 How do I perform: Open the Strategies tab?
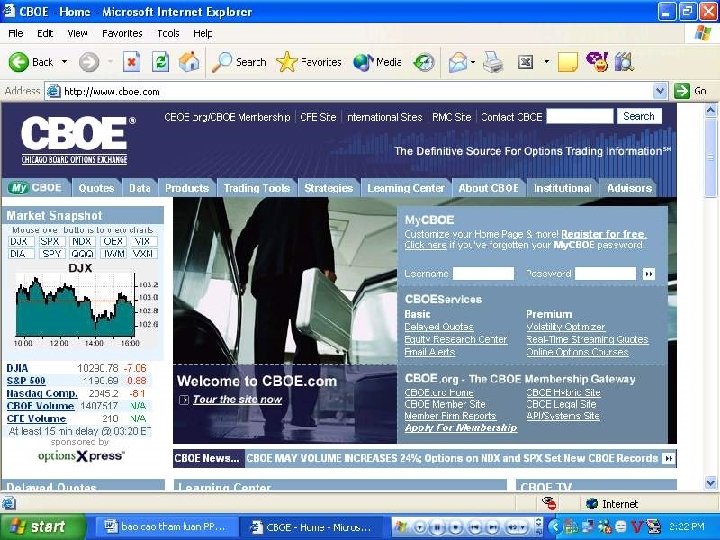pos(328,188)
